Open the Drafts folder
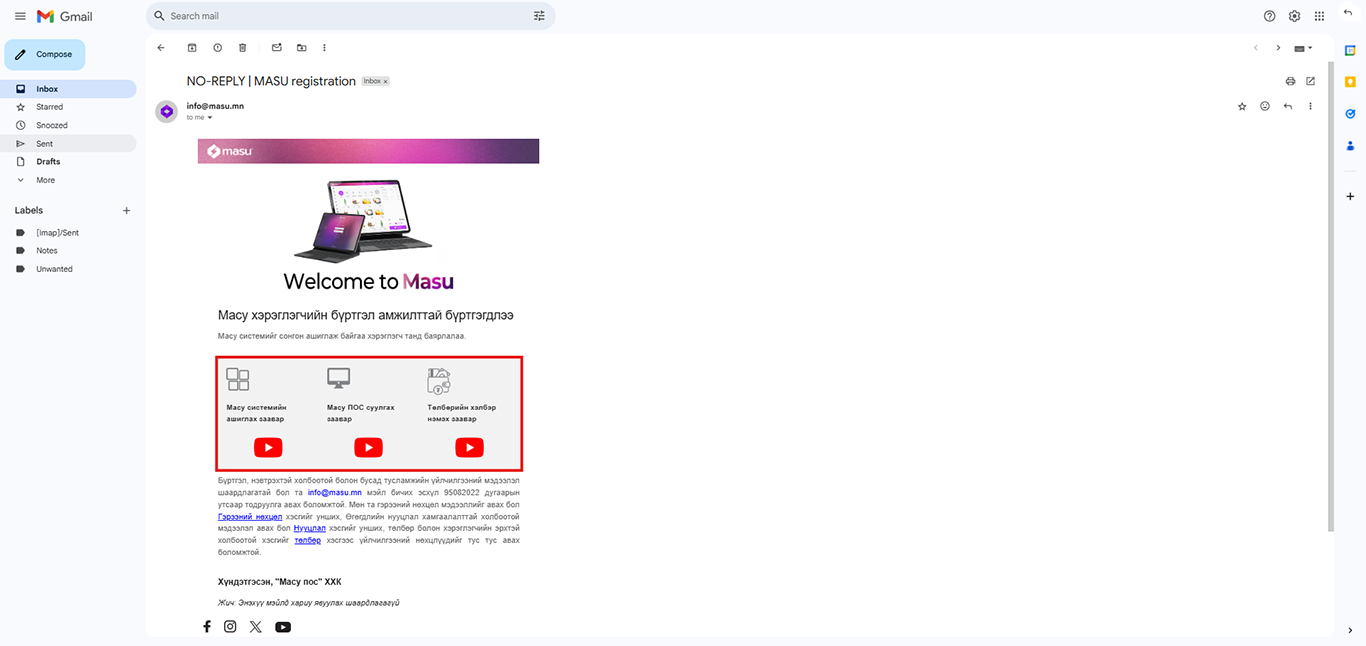The height and width of the screenshot is (646, 1366). (48, 162)
